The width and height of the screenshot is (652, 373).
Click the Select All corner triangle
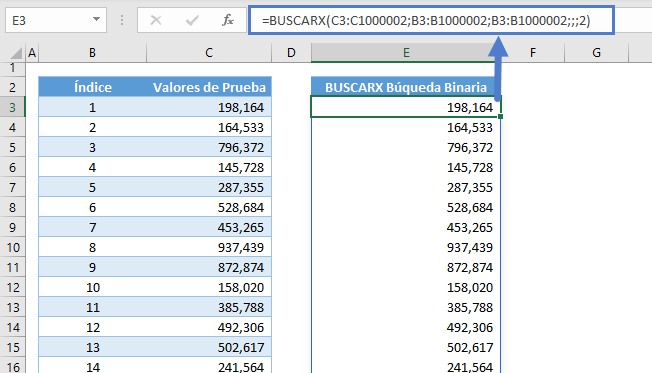(16, 53)
